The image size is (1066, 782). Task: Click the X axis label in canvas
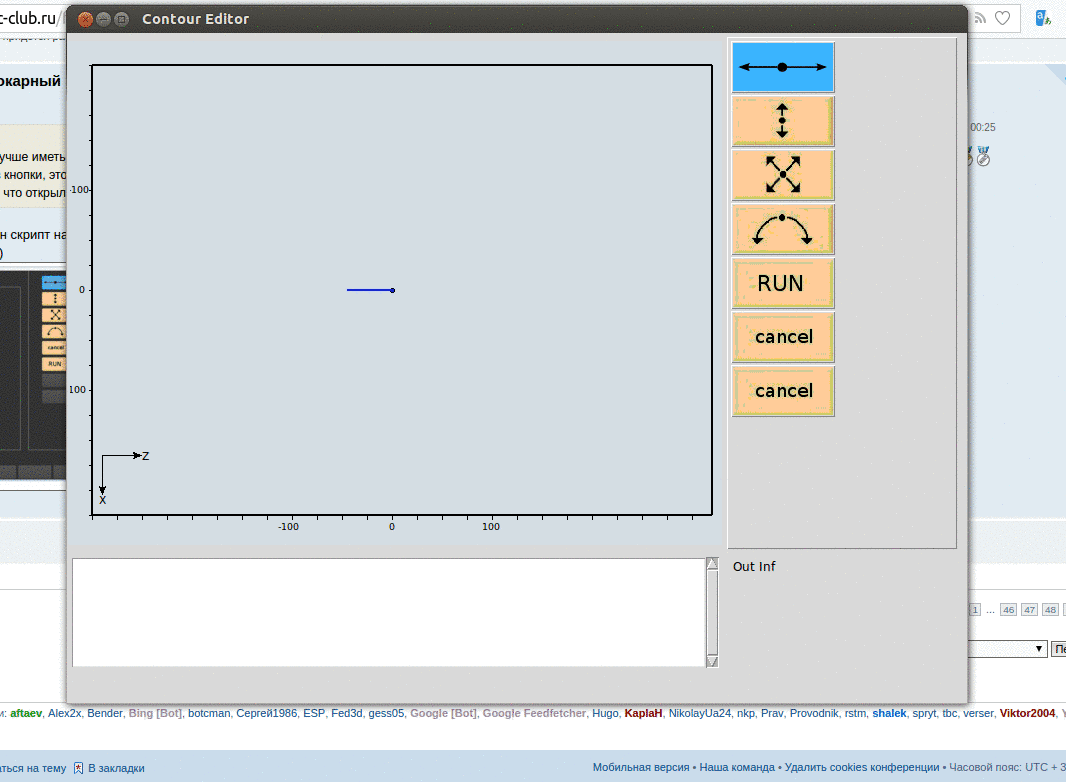coord(103,500)
